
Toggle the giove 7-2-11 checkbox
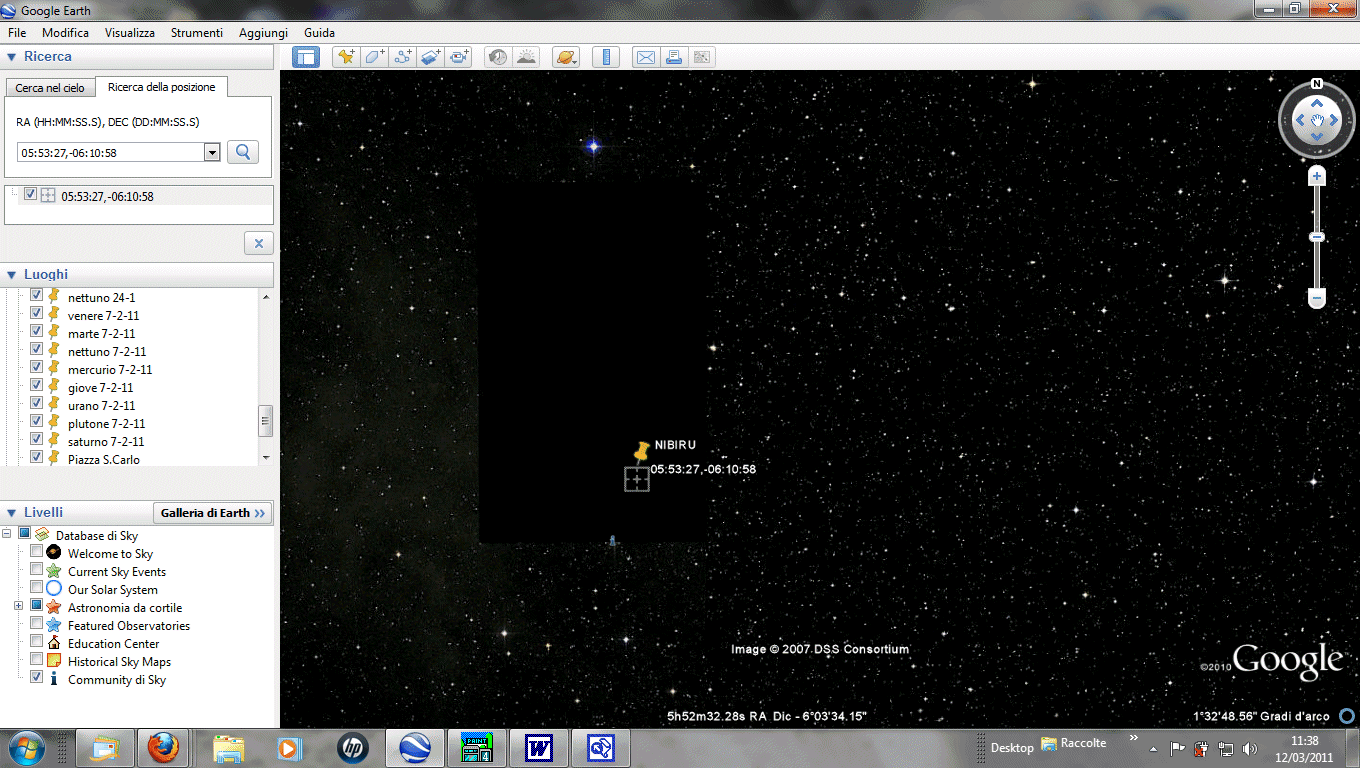pyautogui.click(x=37, y=387)
